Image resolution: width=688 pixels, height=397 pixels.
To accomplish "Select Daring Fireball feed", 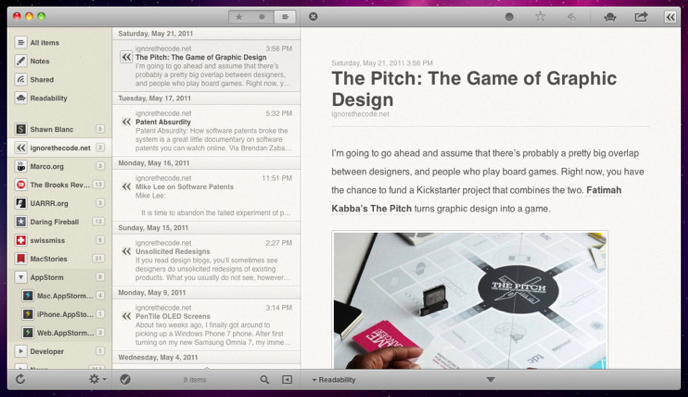I will (x=59, y=222).
